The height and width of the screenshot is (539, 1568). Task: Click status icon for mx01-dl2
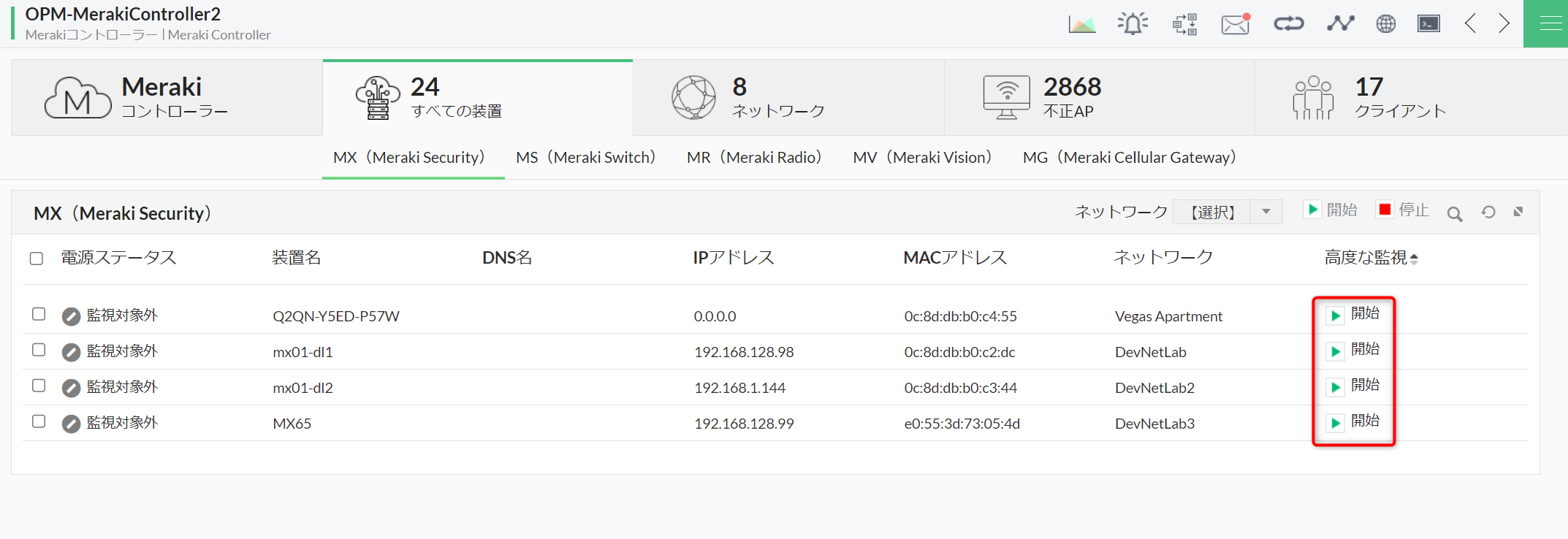click(71, 388)
